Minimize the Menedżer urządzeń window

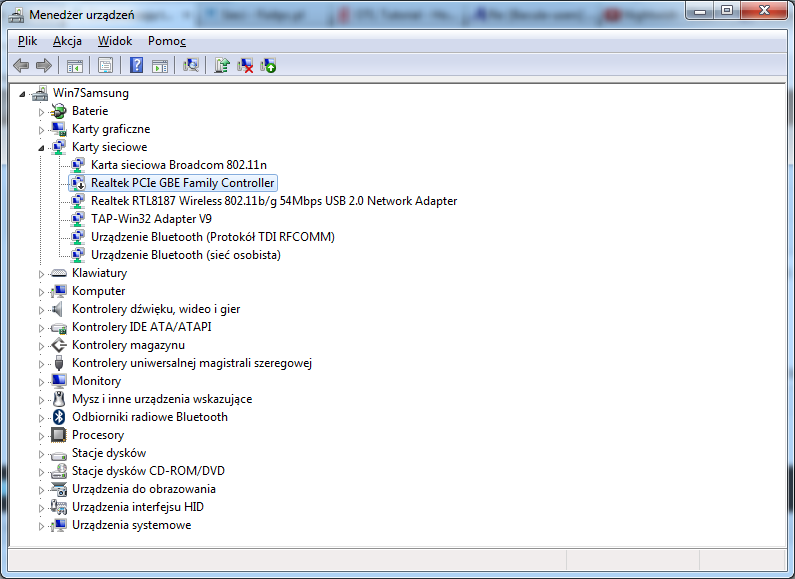point(700,11)
